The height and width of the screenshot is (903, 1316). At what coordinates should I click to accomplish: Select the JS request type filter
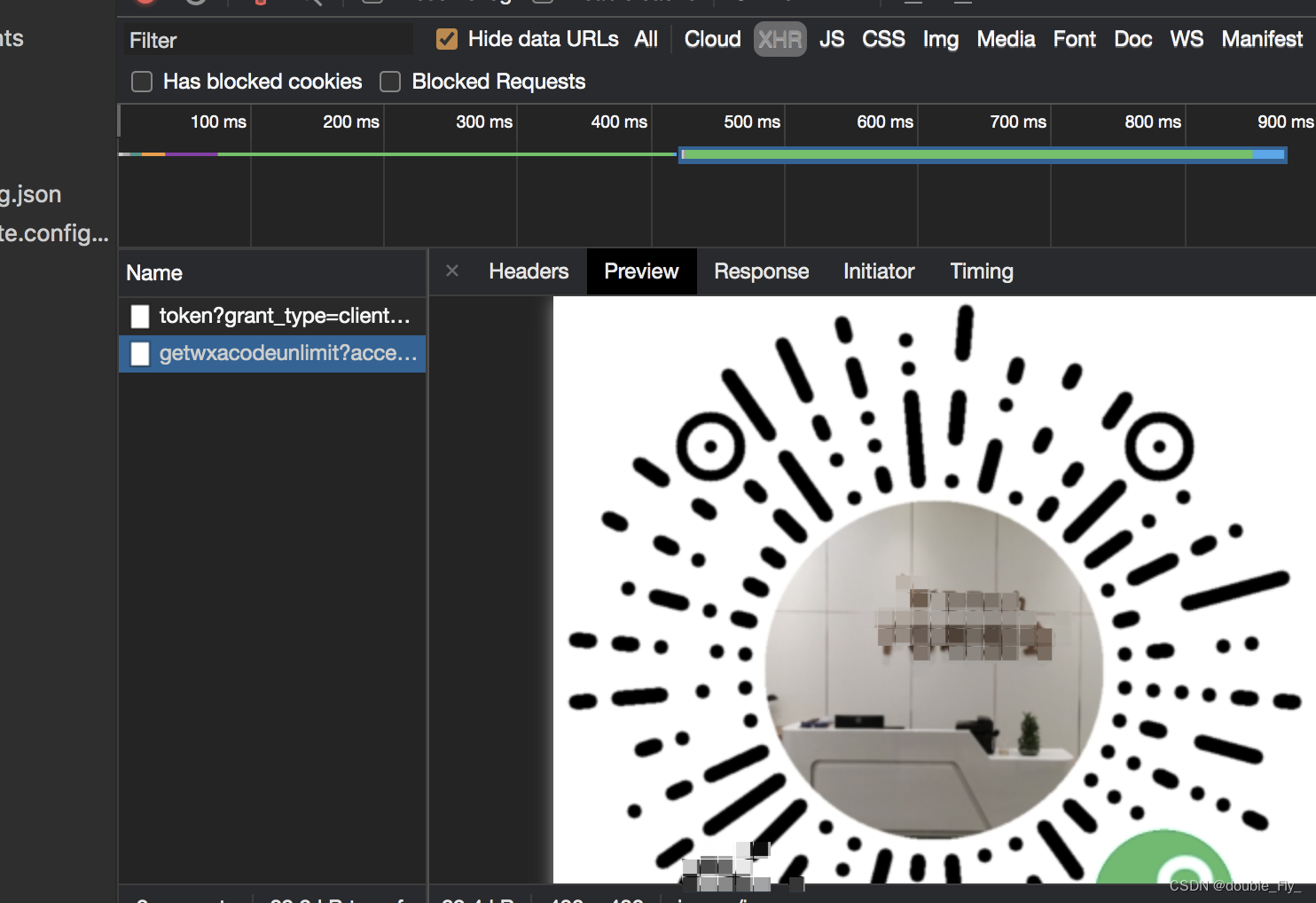tap(832, 39)
